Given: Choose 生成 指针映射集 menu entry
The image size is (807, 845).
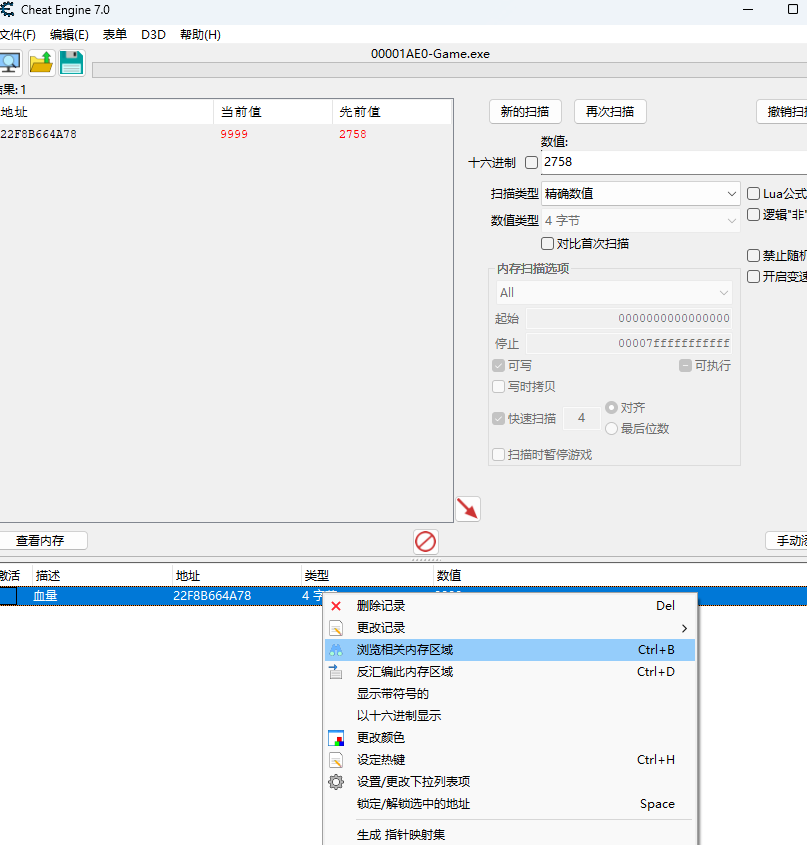Looking at the screenshot, I should [x=510, y=835].
